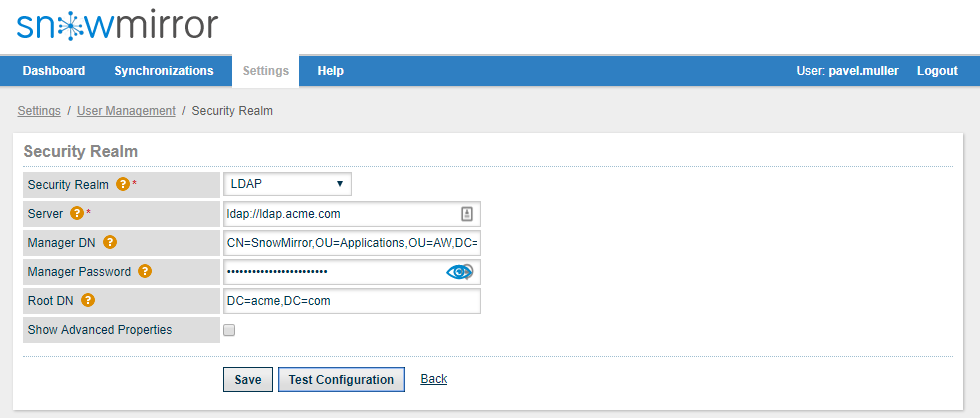Click the help icon next to Security Realm
980x418 pixels.
(x=123, y=184)
